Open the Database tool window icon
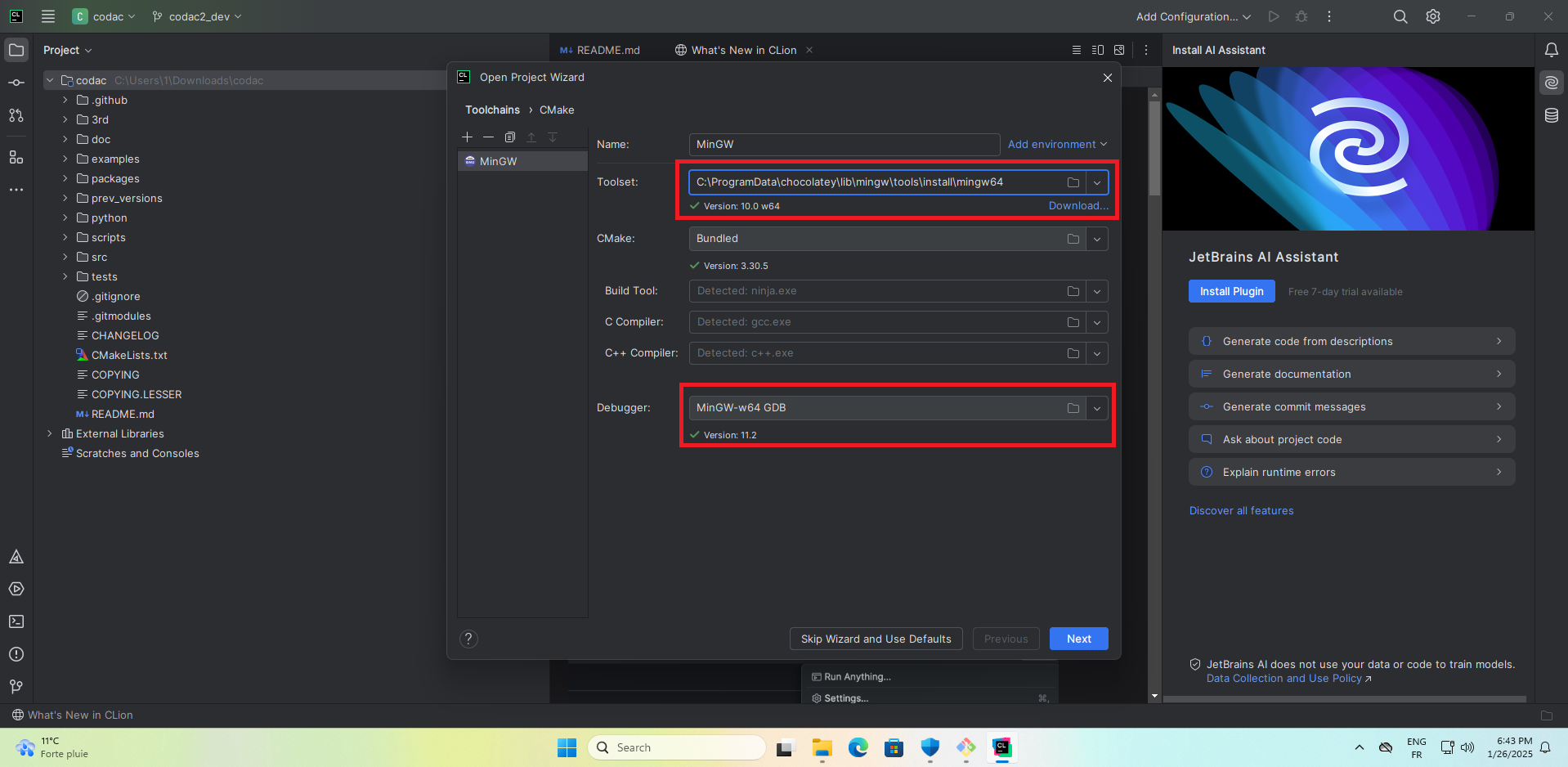 (1551, 115)
